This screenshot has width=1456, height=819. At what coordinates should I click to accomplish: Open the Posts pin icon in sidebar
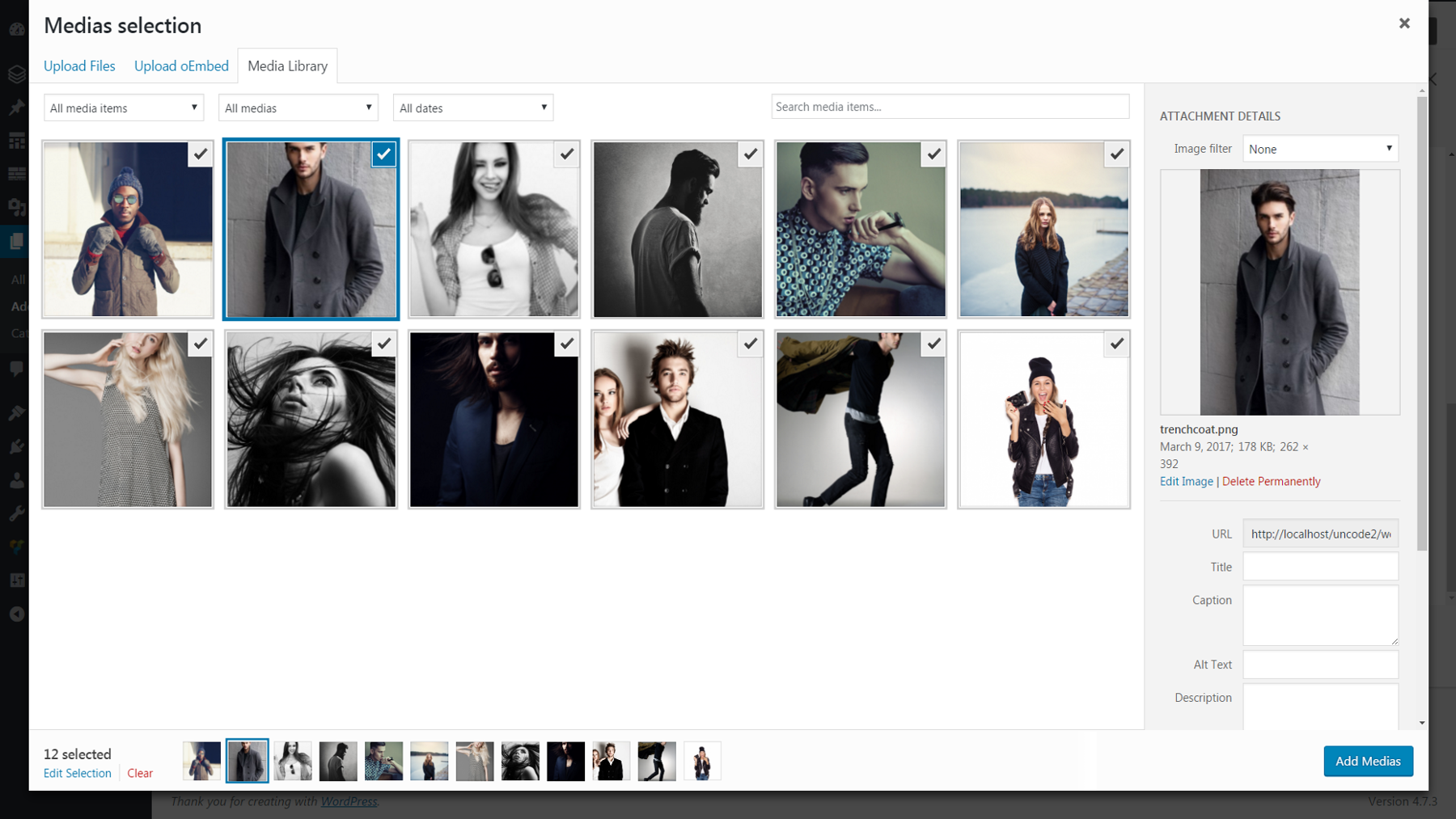tap(16, 107)
